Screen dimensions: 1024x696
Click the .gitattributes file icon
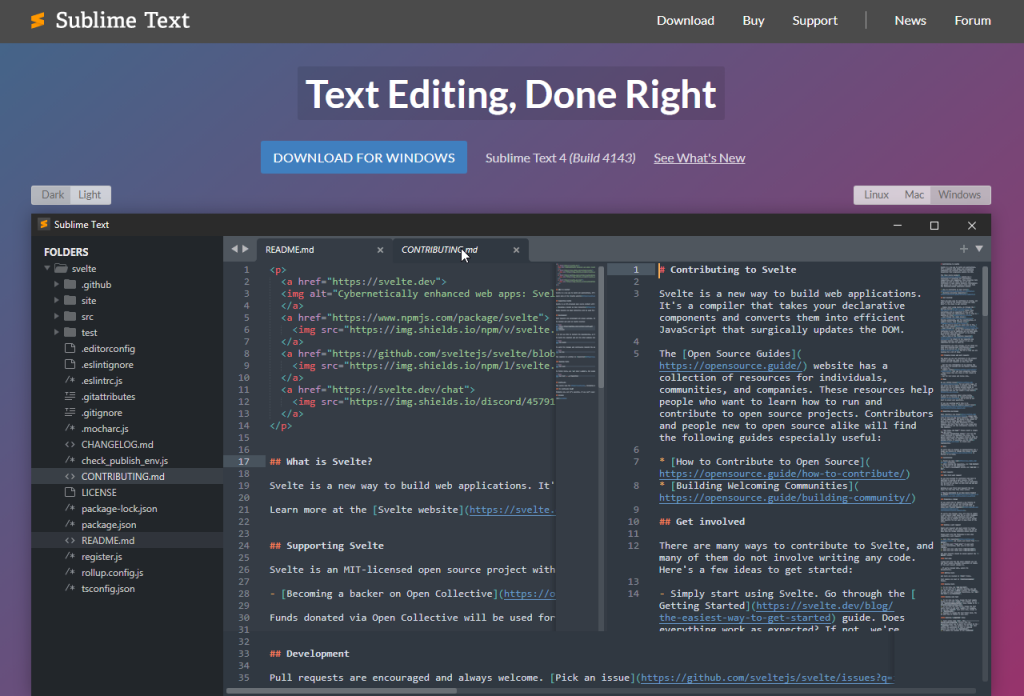pyautogui.click(x=70, y=396)
